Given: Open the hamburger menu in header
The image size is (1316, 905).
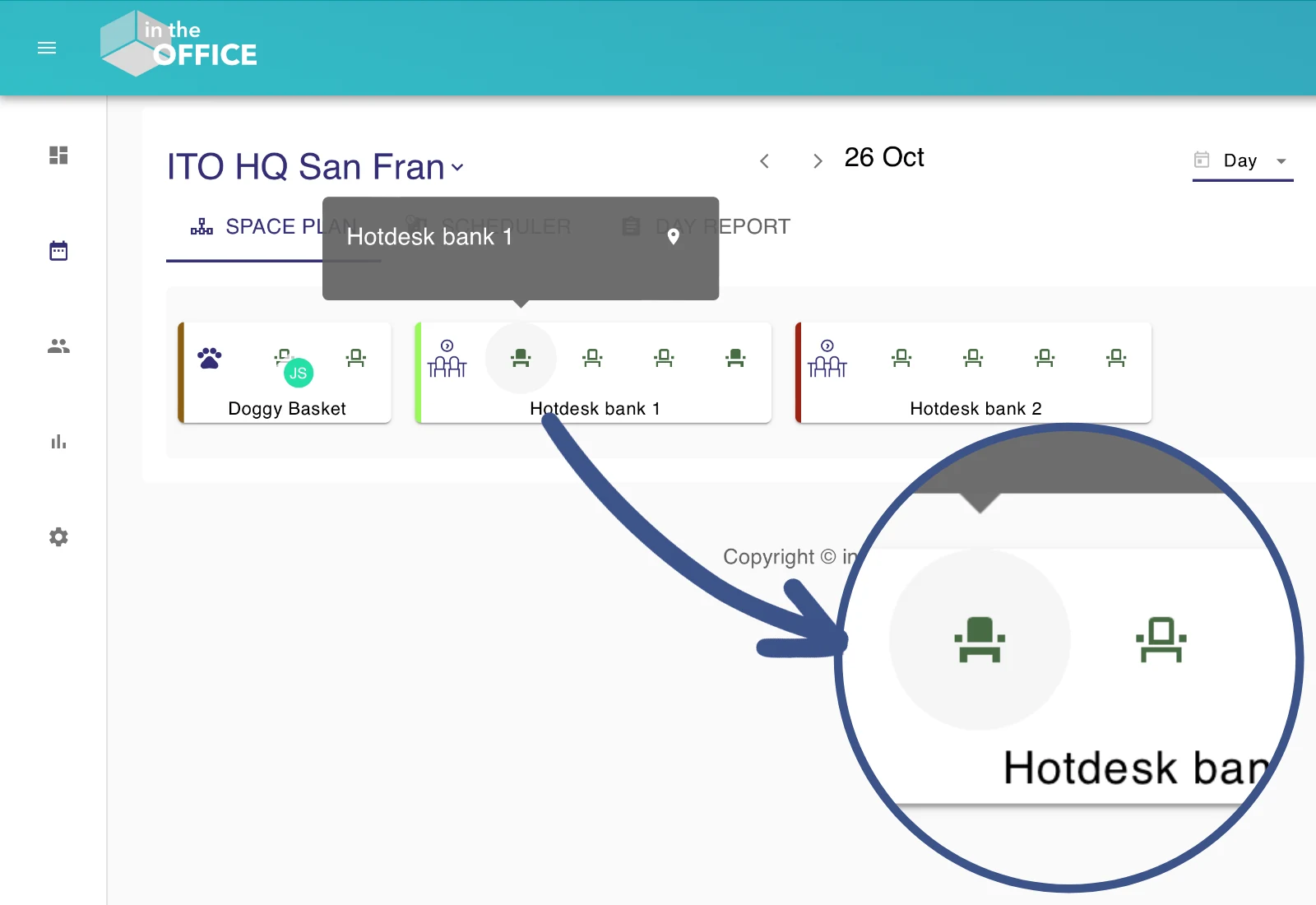Looking at the screenshot, I should click(47, 49).
